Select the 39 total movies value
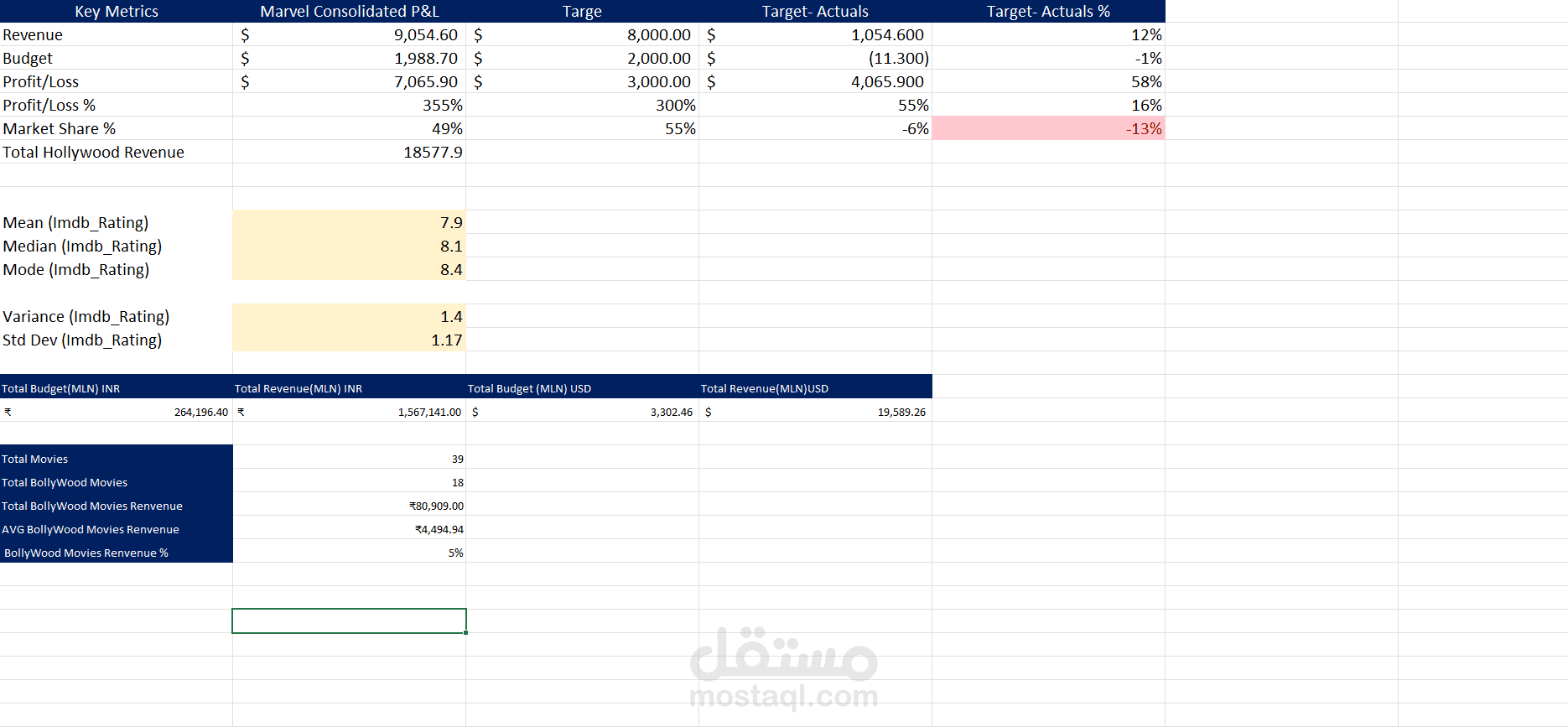Viewport: 1568px width, 727px height. click(x=350, y=457)
